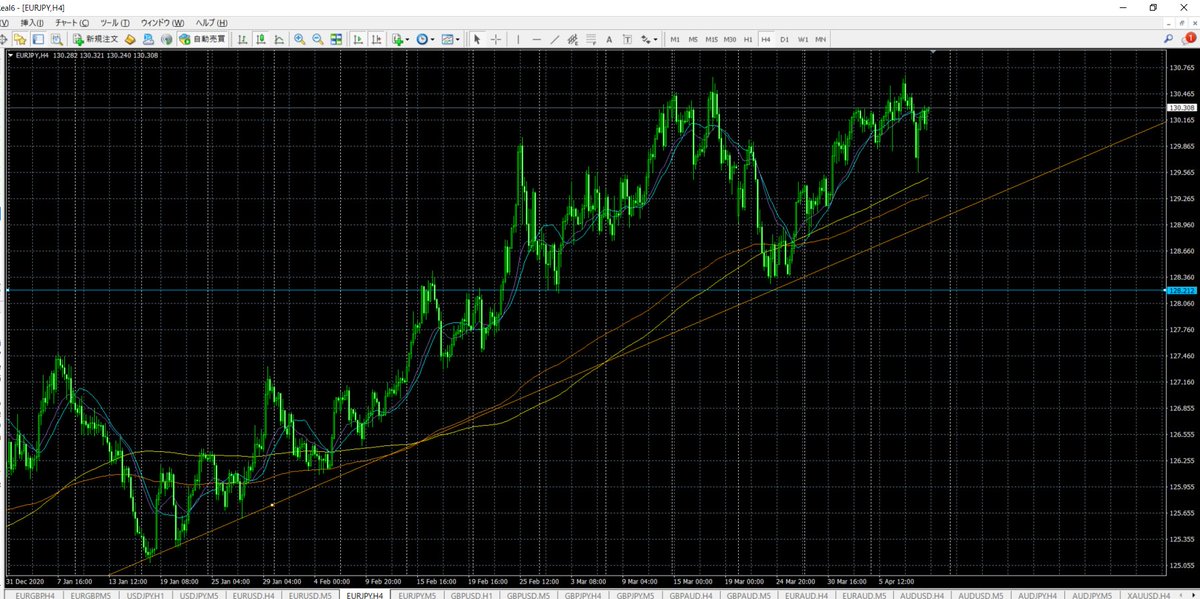The width and height of the screenshot is (1200, 599).
Task: Switch to the AUDUSD,H4 chart tab
Action: click(922, 593)
